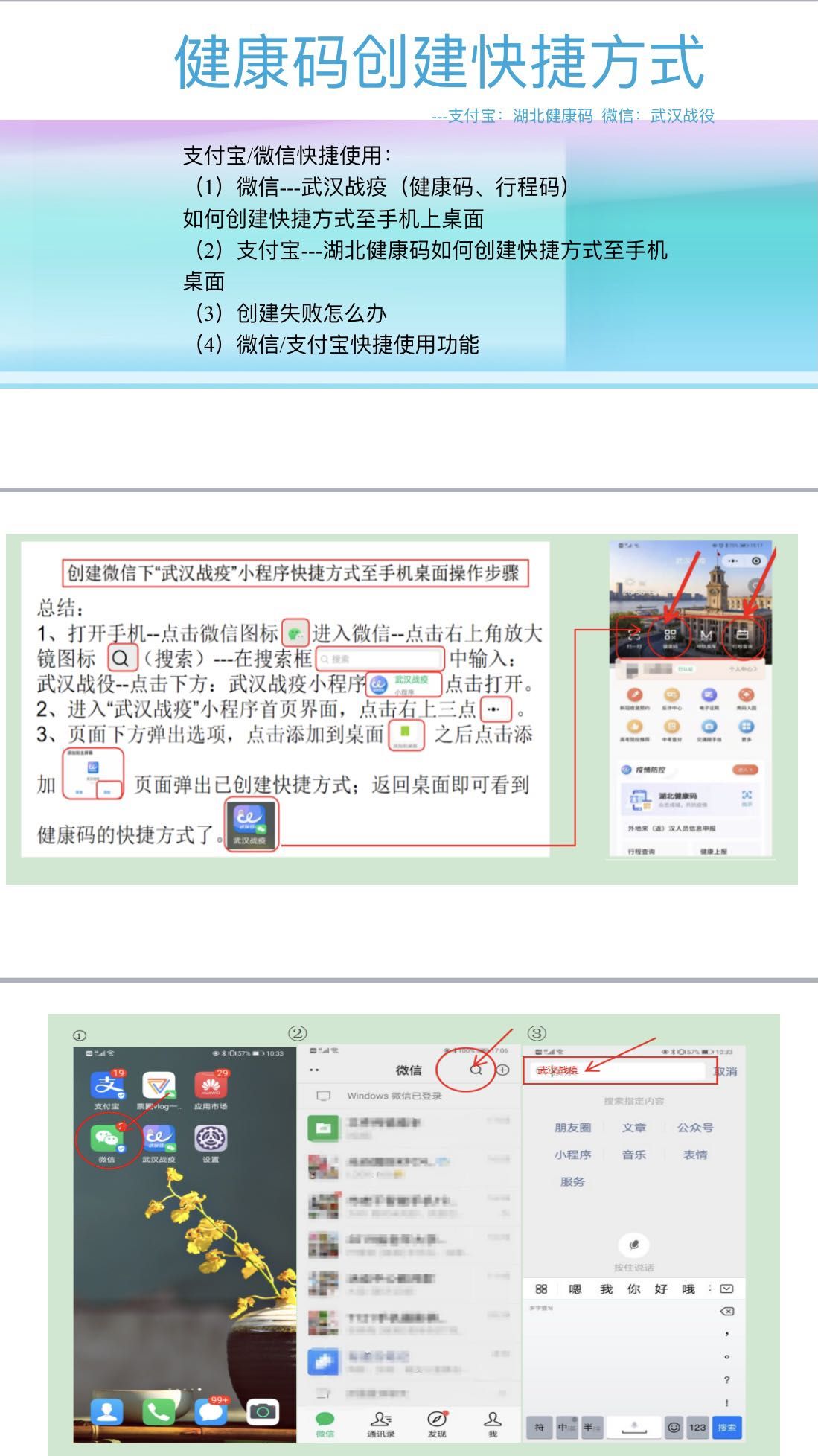Tap the keyboard space bar
This screenshot has width=818, height=1456.
pos(633,1427)
